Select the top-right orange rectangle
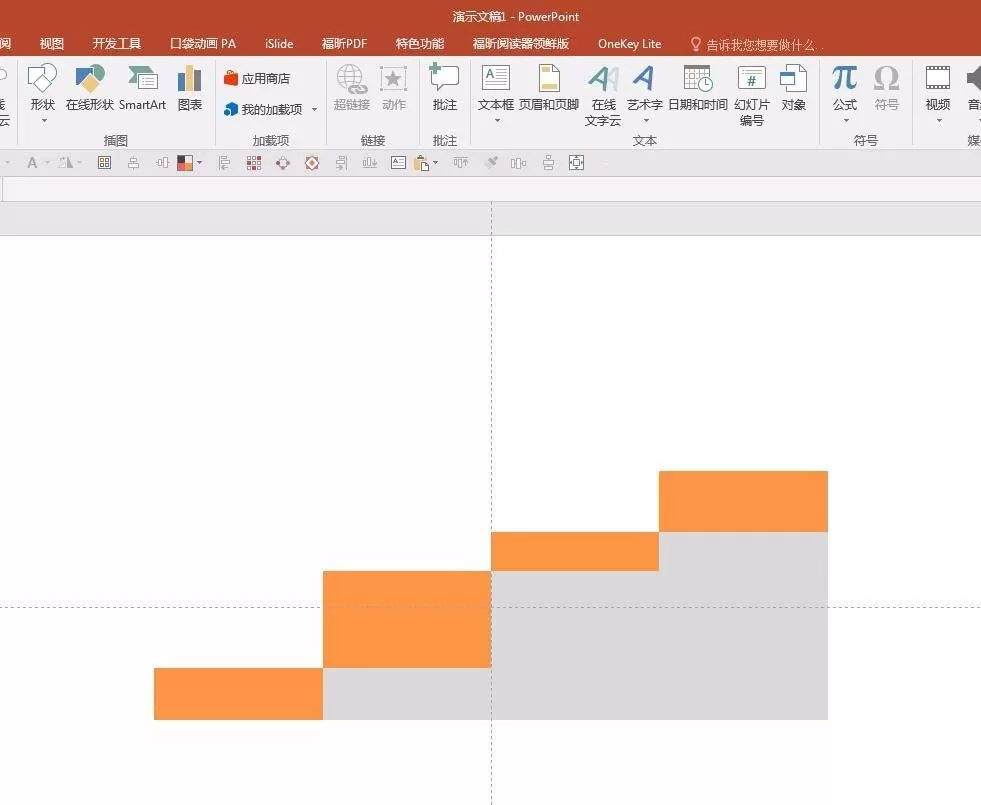Image resolution: width=981 pixels, height=805 pixels. tap(743, 501)
